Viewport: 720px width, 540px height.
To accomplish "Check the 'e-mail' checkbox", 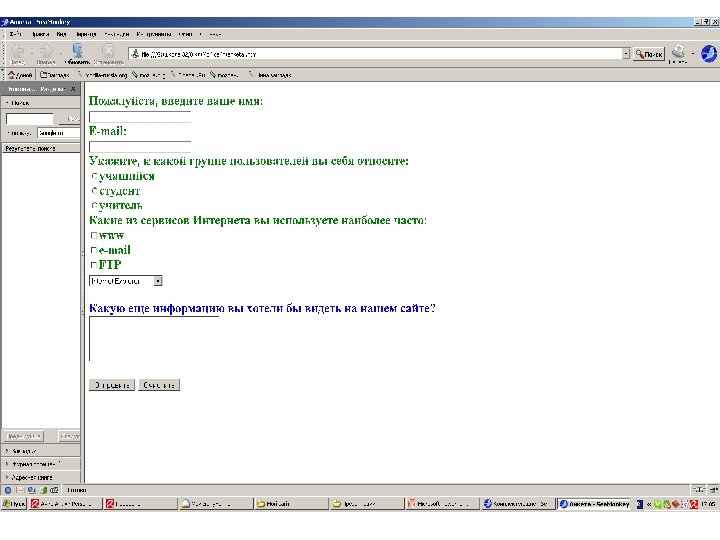I will click(94, 250).
